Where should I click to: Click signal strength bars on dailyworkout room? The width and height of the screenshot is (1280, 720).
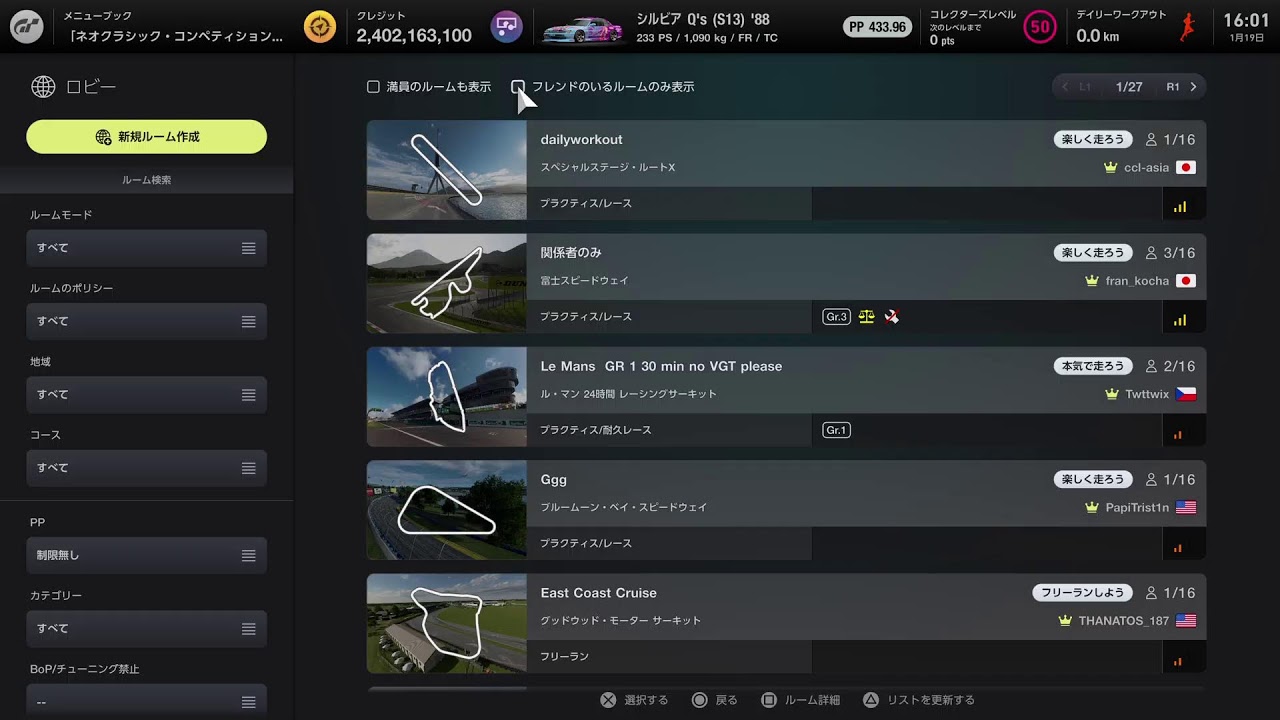tap(1180, 206)
